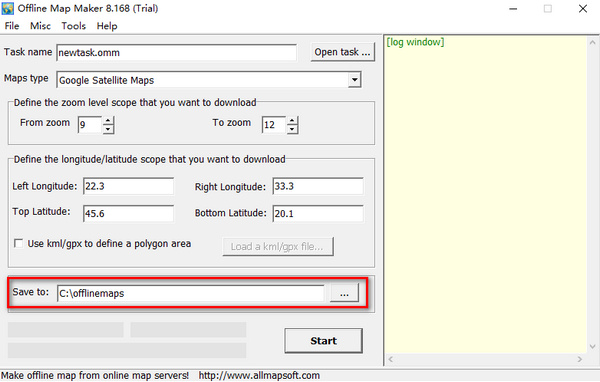Screen dimensions: 600x382
Task: Click the Save to path field
Action: [x=191, y=293]
